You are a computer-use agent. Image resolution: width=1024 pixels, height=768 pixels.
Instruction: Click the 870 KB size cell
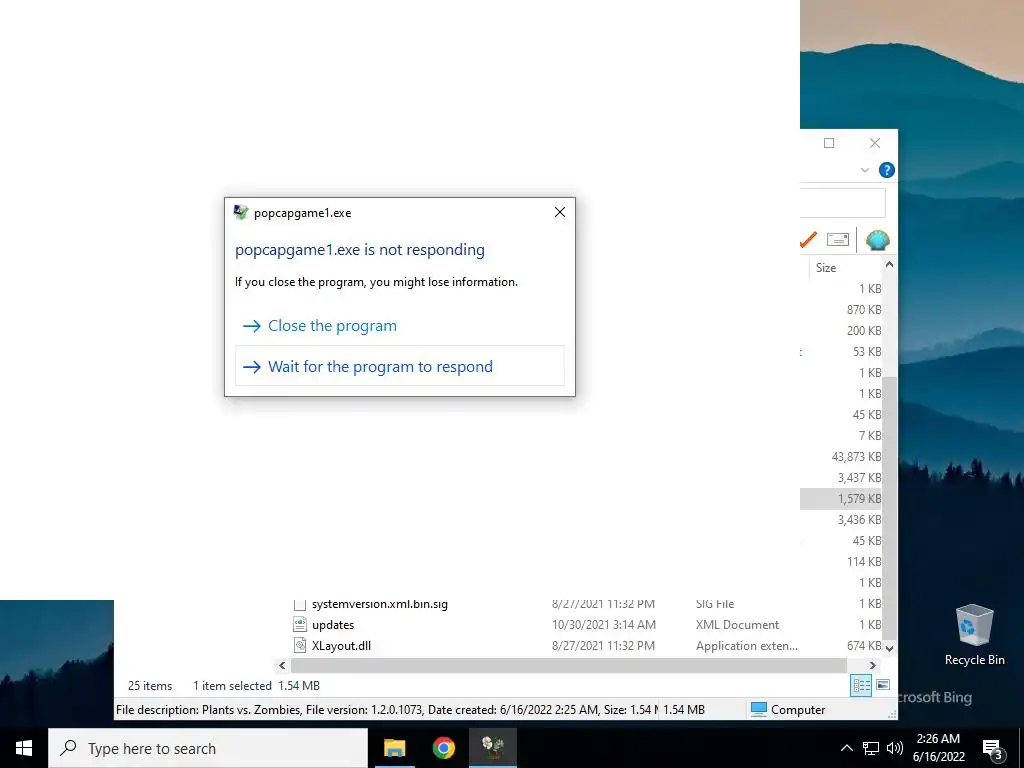pyautogui.click(x=864, y=310)
